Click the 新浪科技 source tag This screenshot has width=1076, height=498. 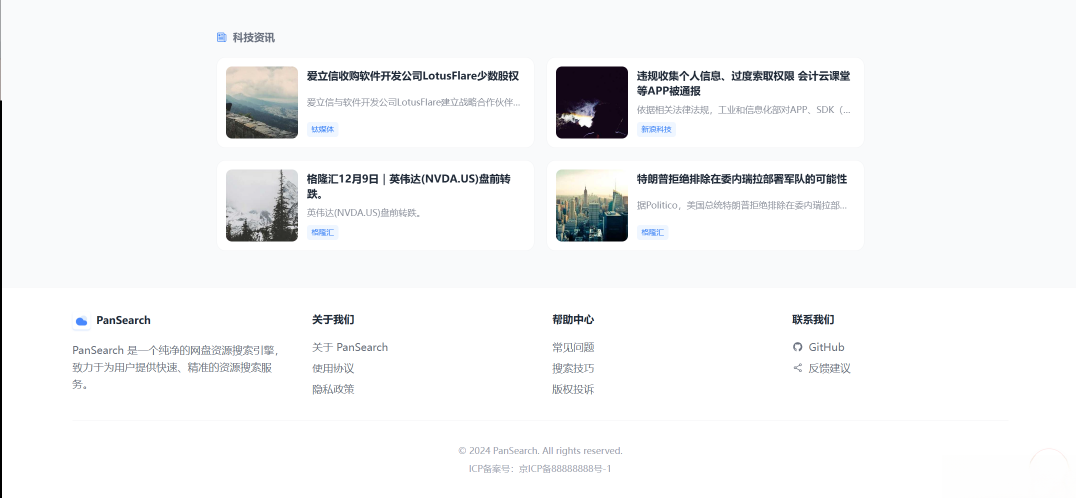click(656, 129)
